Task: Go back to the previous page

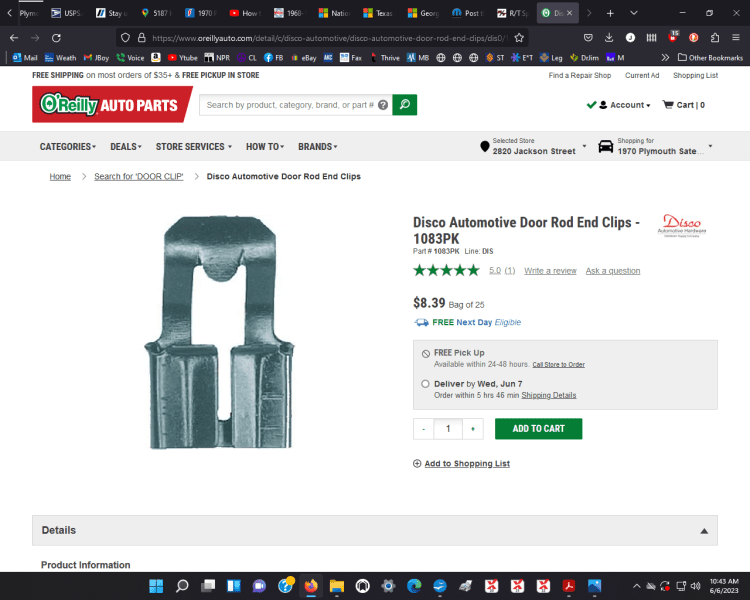Action: tap(14, 38)
